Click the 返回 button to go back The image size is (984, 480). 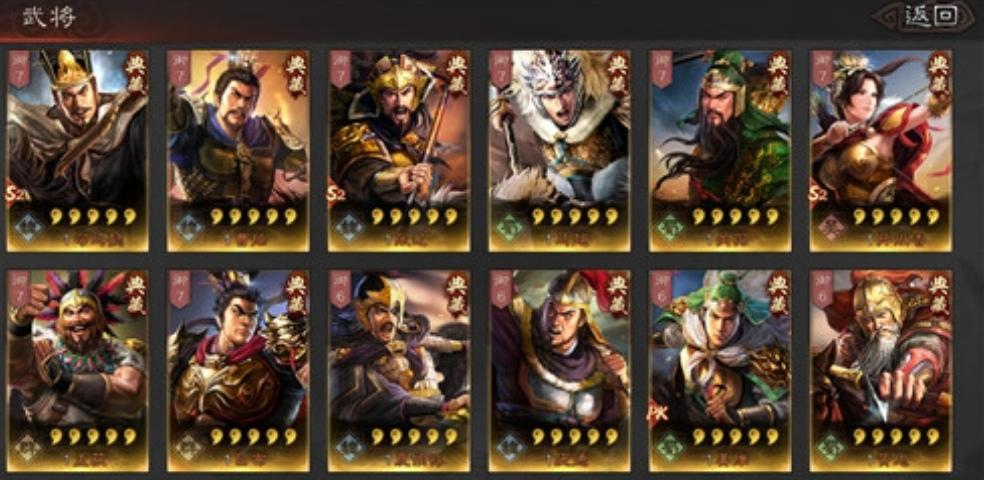(x=931, y=16)
